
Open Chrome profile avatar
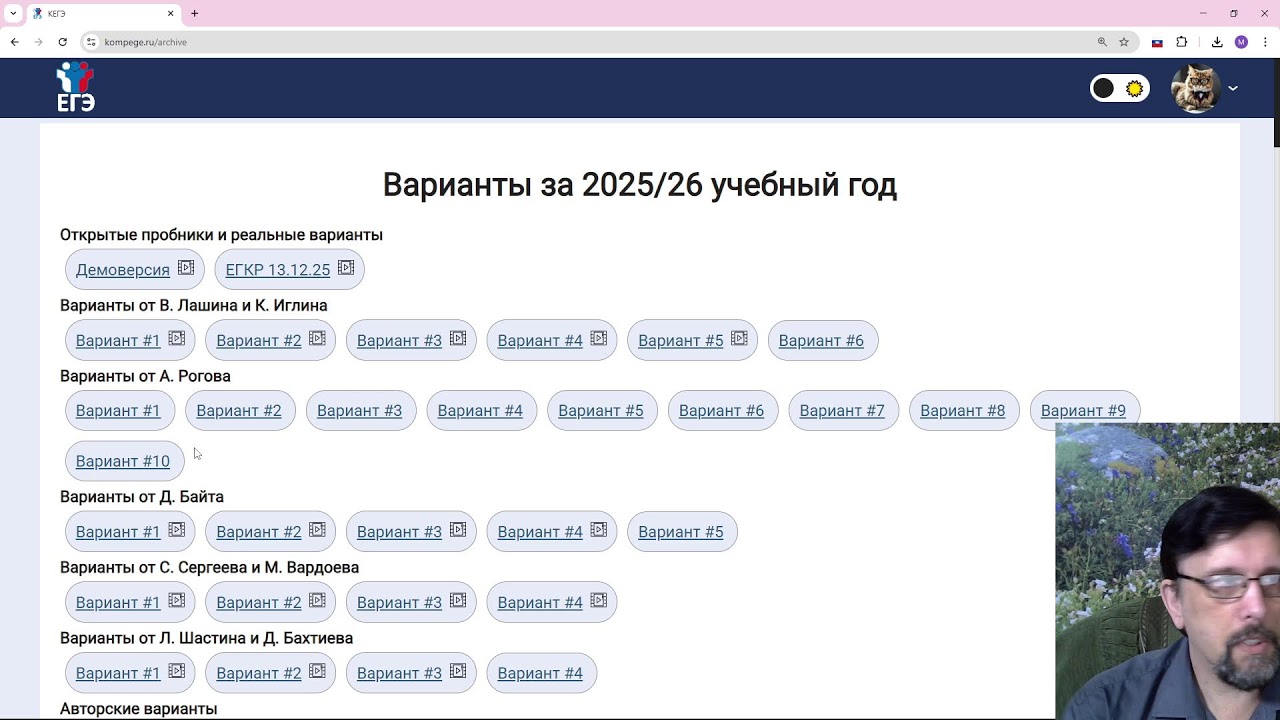pyautogui.click(x=1241, y=42)
